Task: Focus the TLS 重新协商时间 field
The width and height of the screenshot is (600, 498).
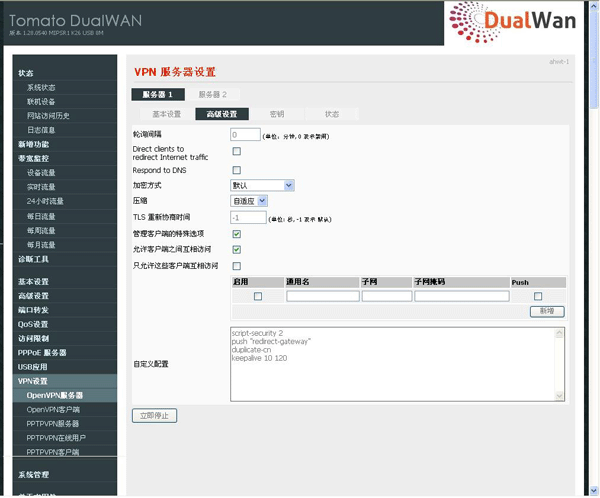Action: coord(248,217)
